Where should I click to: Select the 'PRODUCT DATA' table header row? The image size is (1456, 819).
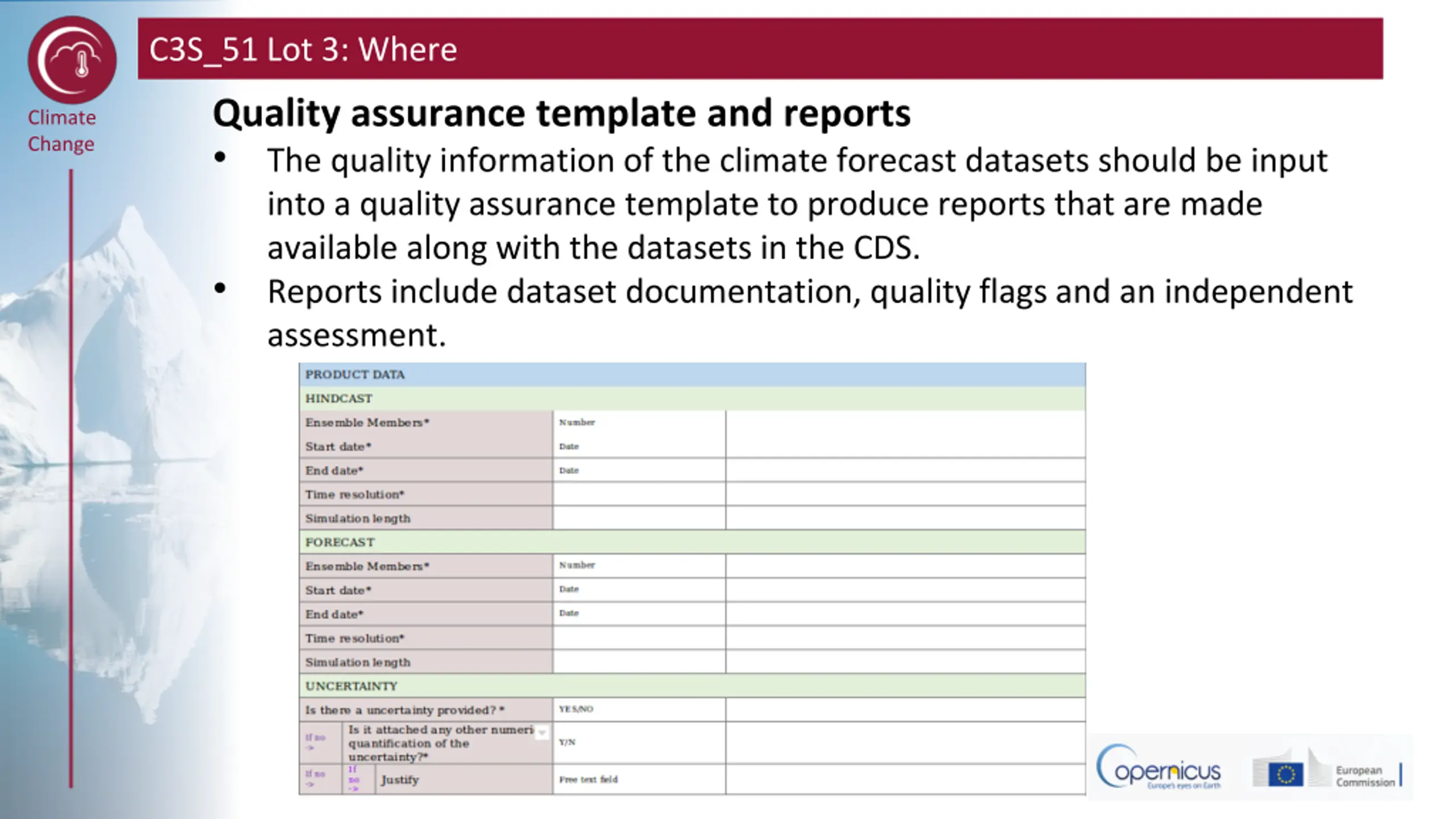coord(692,375)
